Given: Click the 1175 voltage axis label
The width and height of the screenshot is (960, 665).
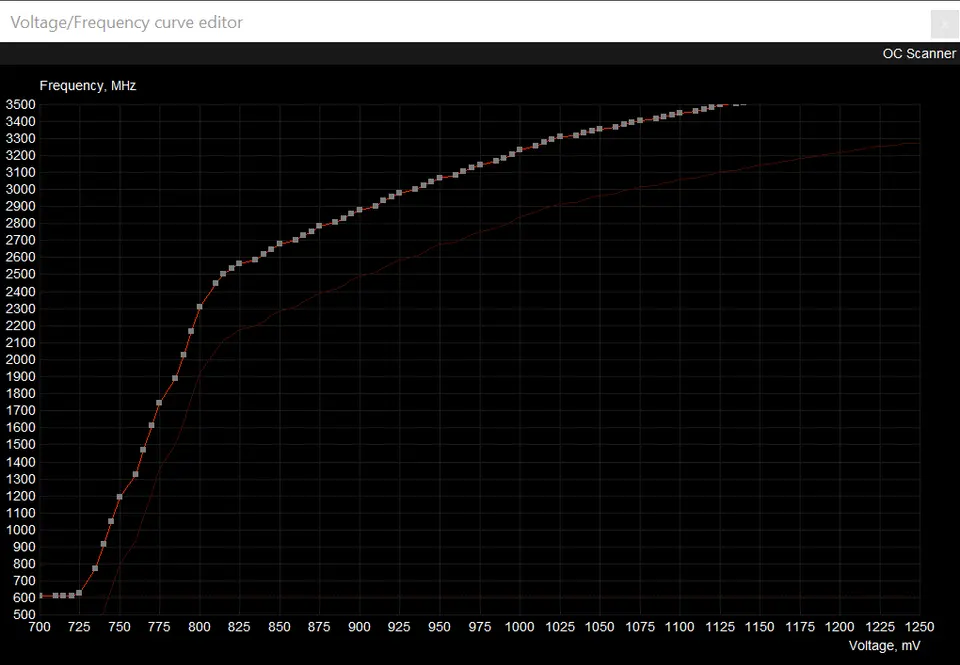Looking at the screenshot, I should click(800, 627).
